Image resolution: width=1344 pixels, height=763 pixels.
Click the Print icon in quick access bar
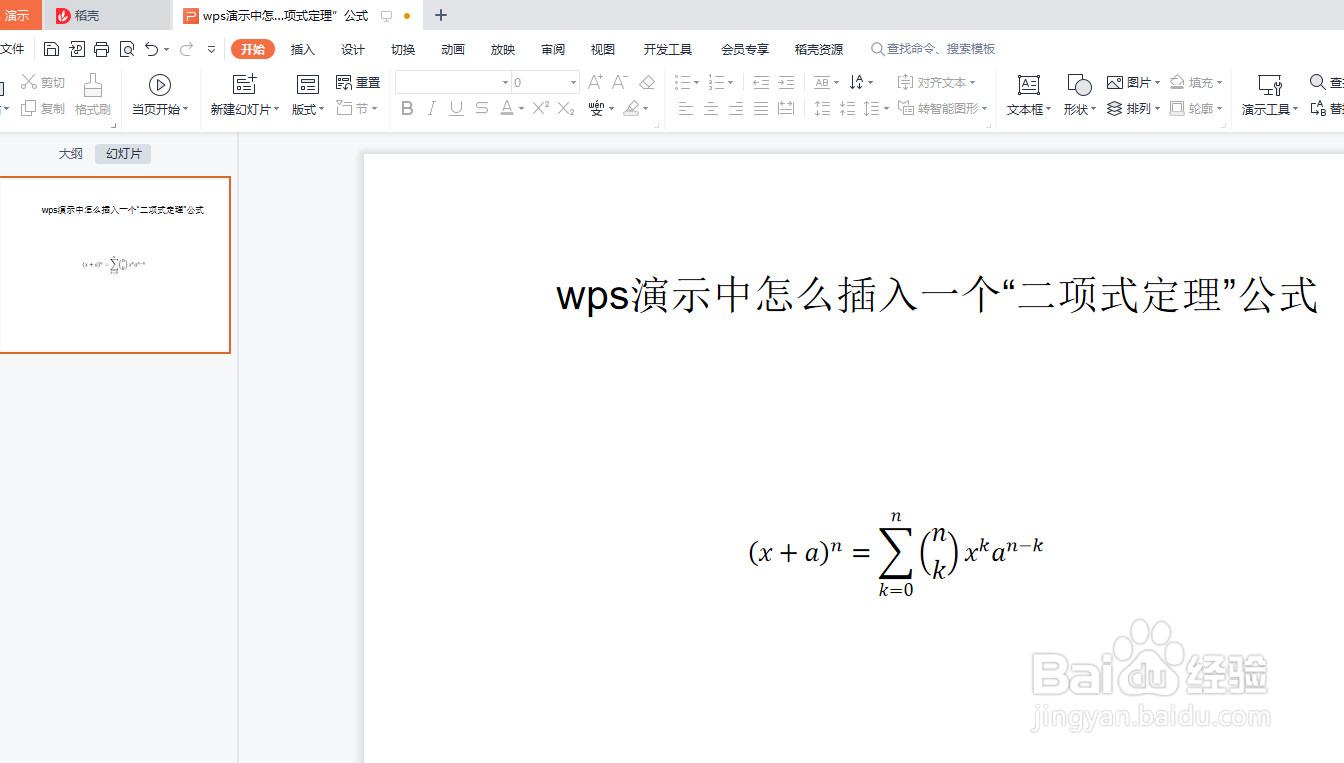pyautogui.click(x=101, y=49)
